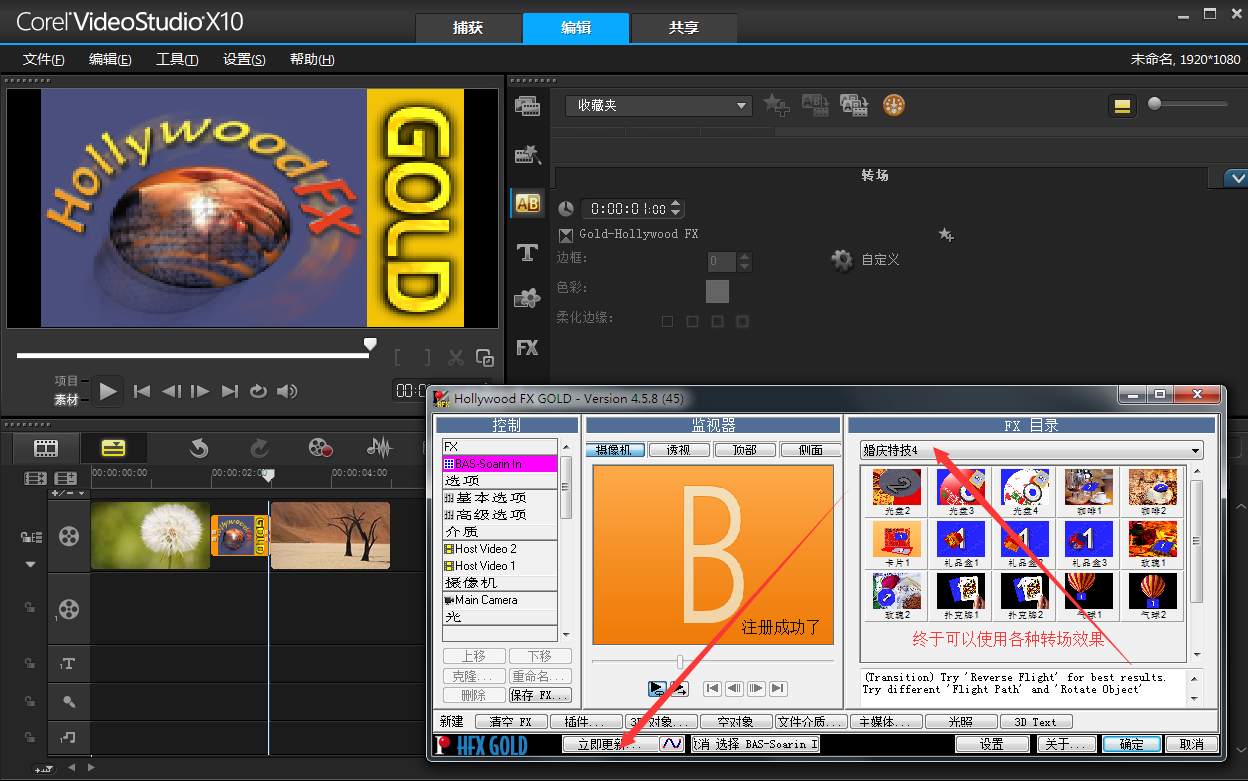Click the Add to Favorites star icon

point(776,105)
